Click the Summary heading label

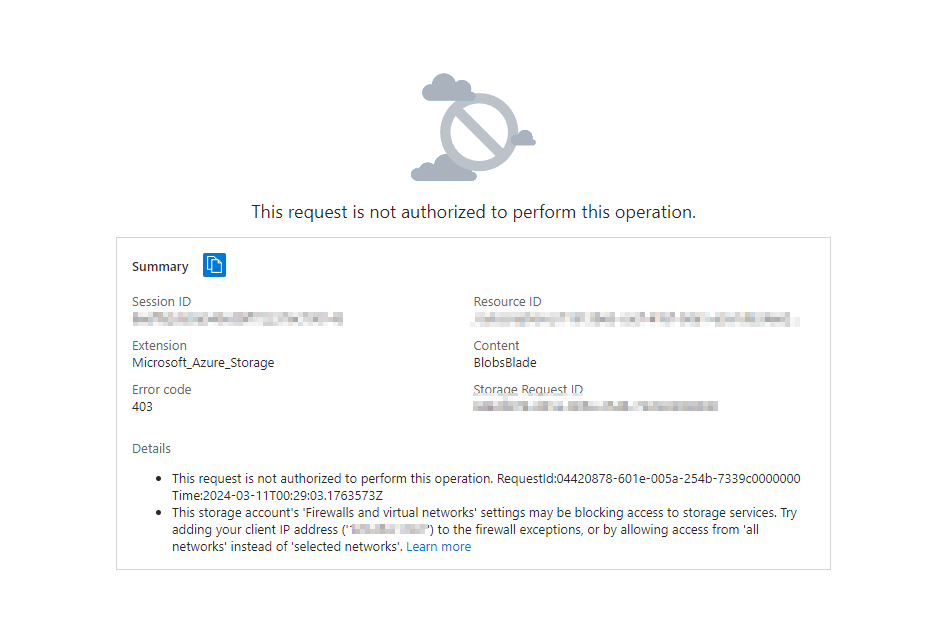coord(160,267)
